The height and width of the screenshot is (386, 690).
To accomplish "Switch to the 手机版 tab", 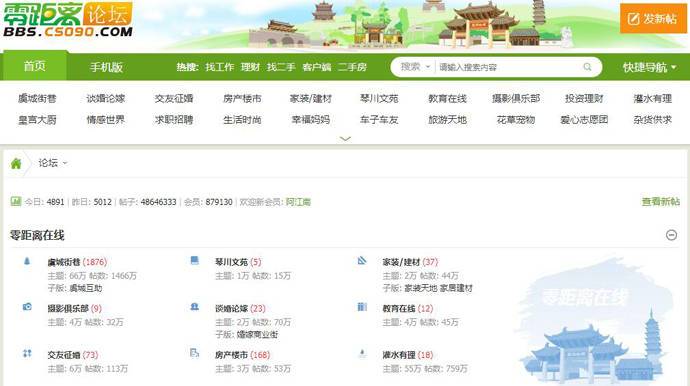I will 106,67.
